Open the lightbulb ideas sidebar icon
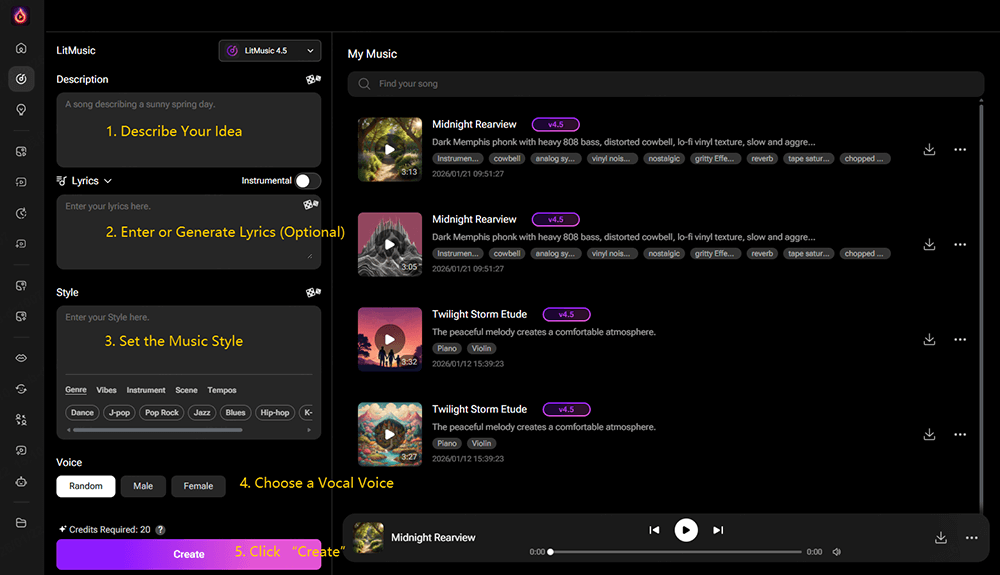The width and height of the screenshot is (1000, 575). (21, 110)
